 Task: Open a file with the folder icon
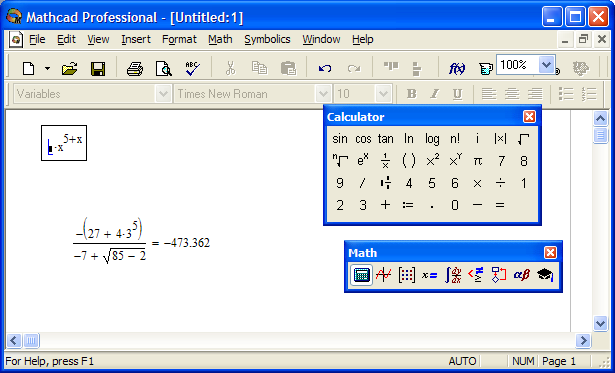pos(69,69)
